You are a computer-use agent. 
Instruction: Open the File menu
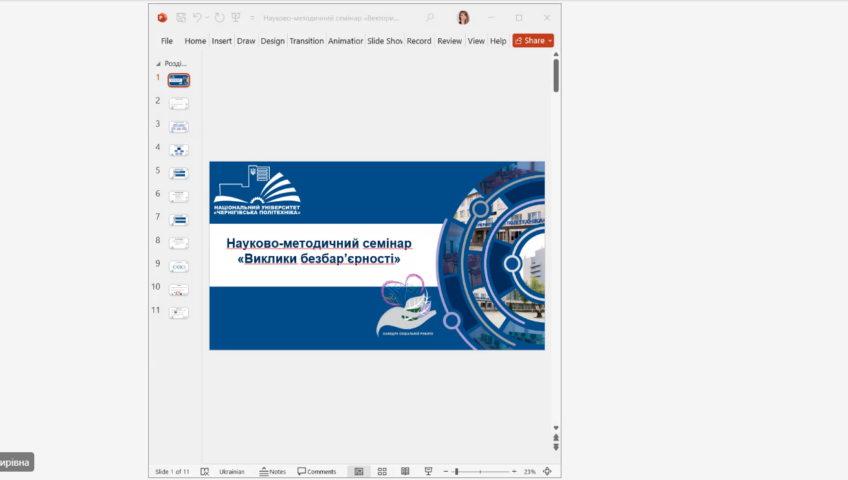pyautogui.click(x=167, y=41)
